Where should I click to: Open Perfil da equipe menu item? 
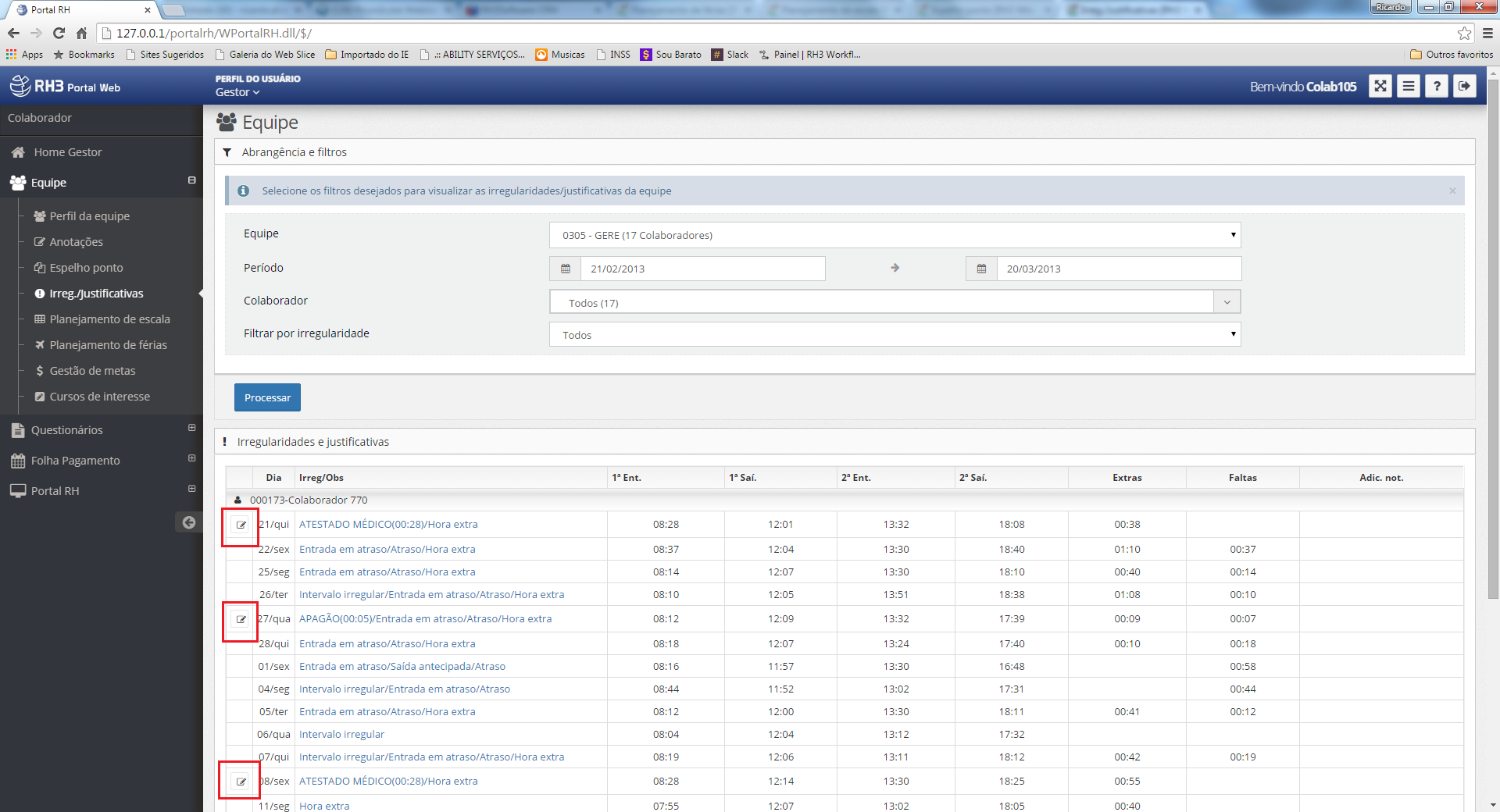coord(89,216)
